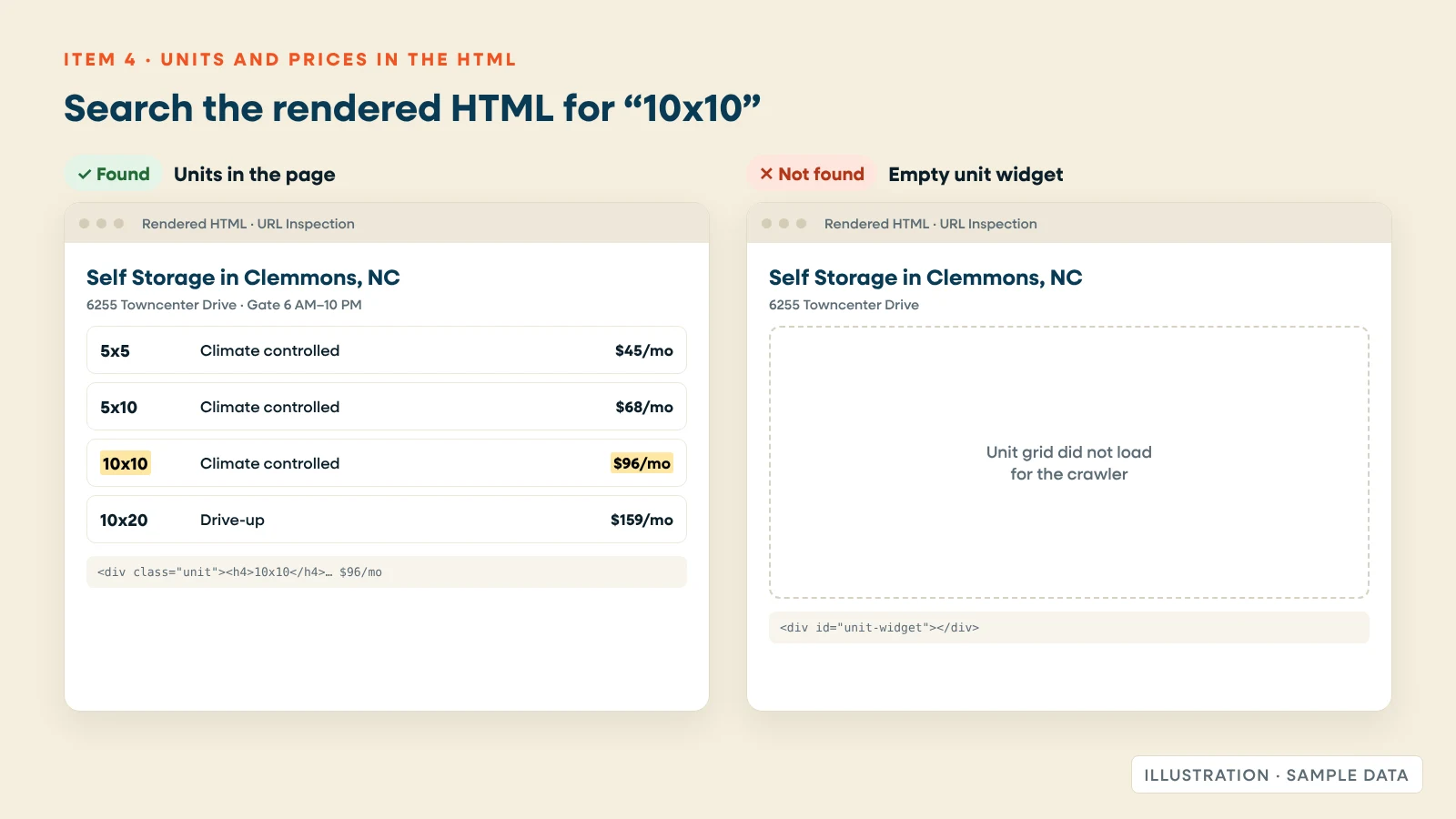The height and width of the screenshot is (819, 1456).
Task: Click the Search the rendered HTML title
Action: point(412,108)
